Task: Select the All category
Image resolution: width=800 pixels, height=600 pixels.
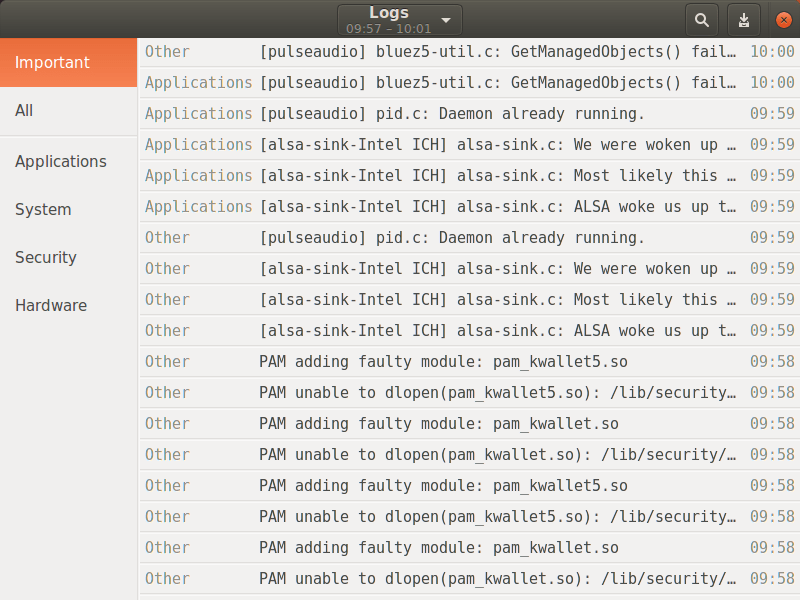Action: (x=68, y=111)
